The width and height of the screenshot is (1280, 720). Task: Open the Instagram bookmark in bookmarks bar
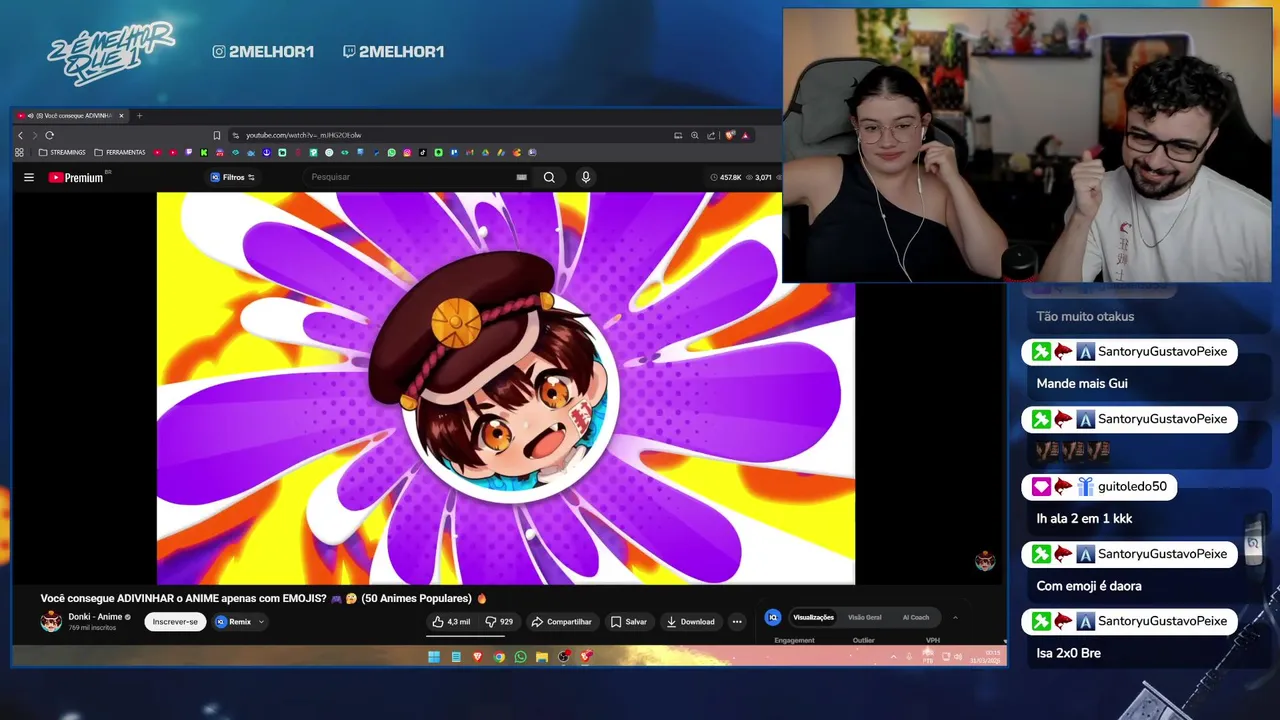point(407,152)
